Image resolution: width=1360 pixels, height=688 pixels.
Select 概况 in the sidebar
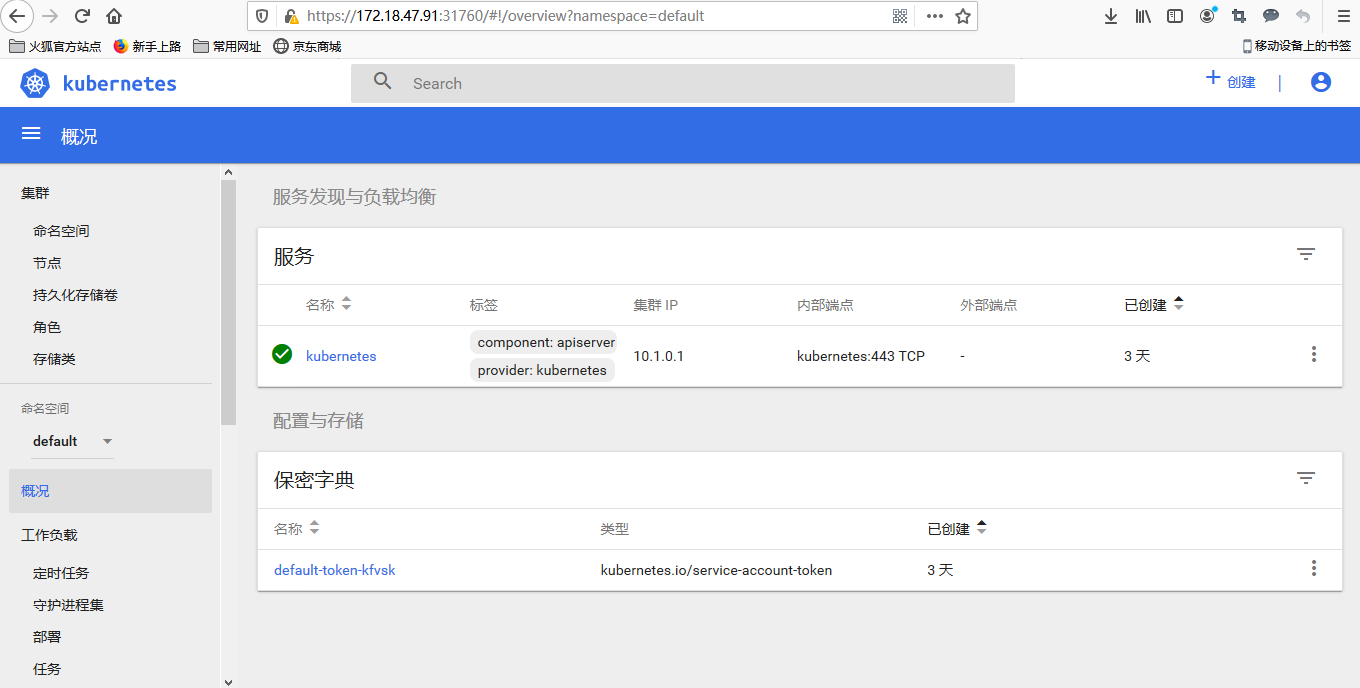110,491
